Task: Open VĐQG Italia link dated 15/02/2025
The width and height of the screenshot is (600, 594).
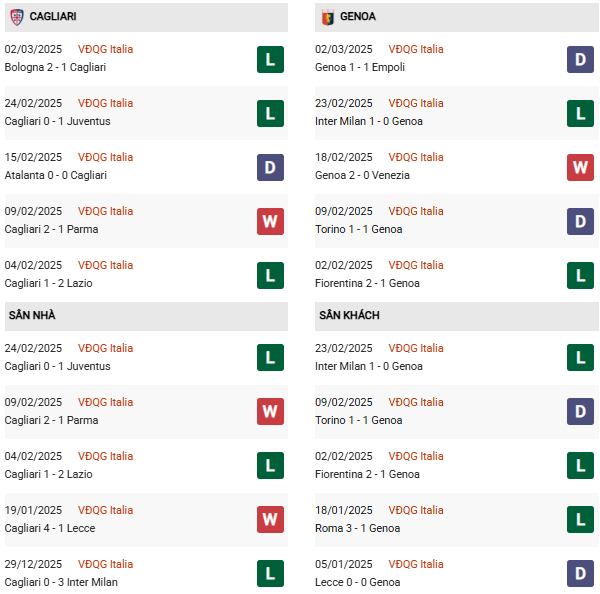Action: [x=105, y=157]
